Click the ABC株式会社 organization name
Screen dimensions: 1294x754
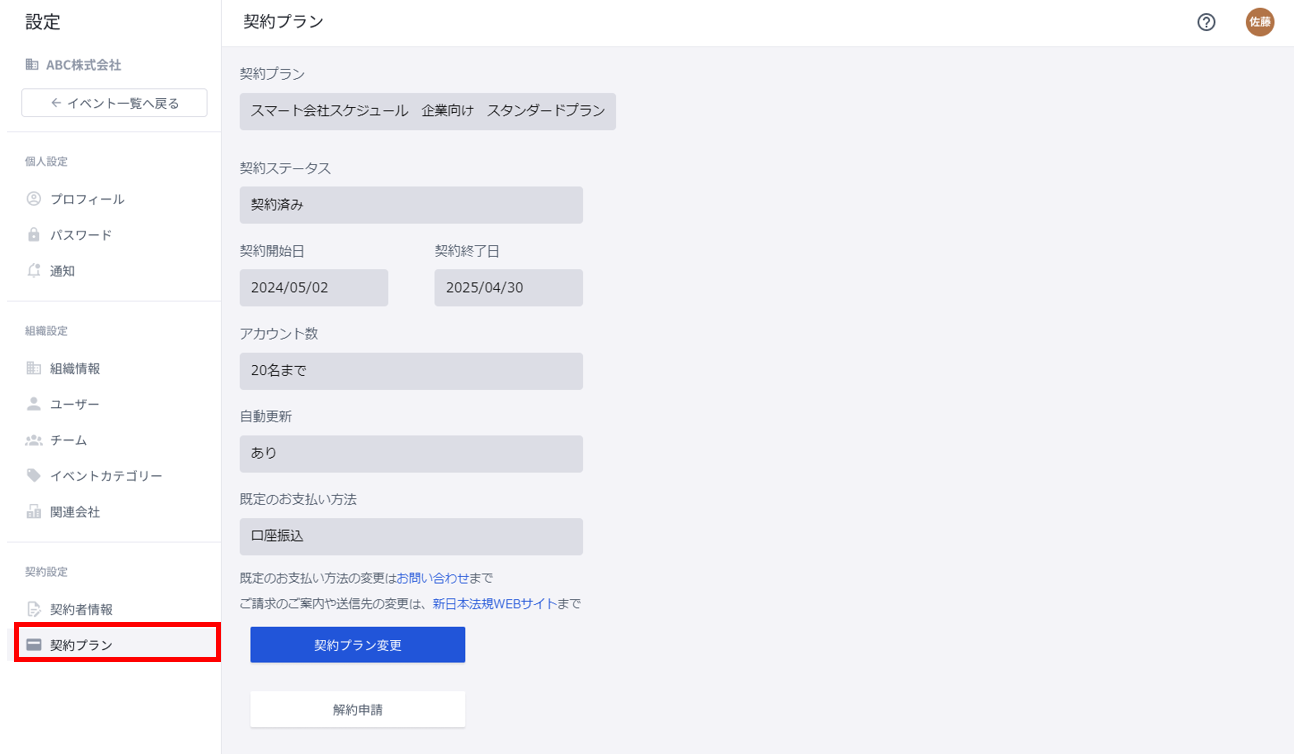(x=84, y=65)
